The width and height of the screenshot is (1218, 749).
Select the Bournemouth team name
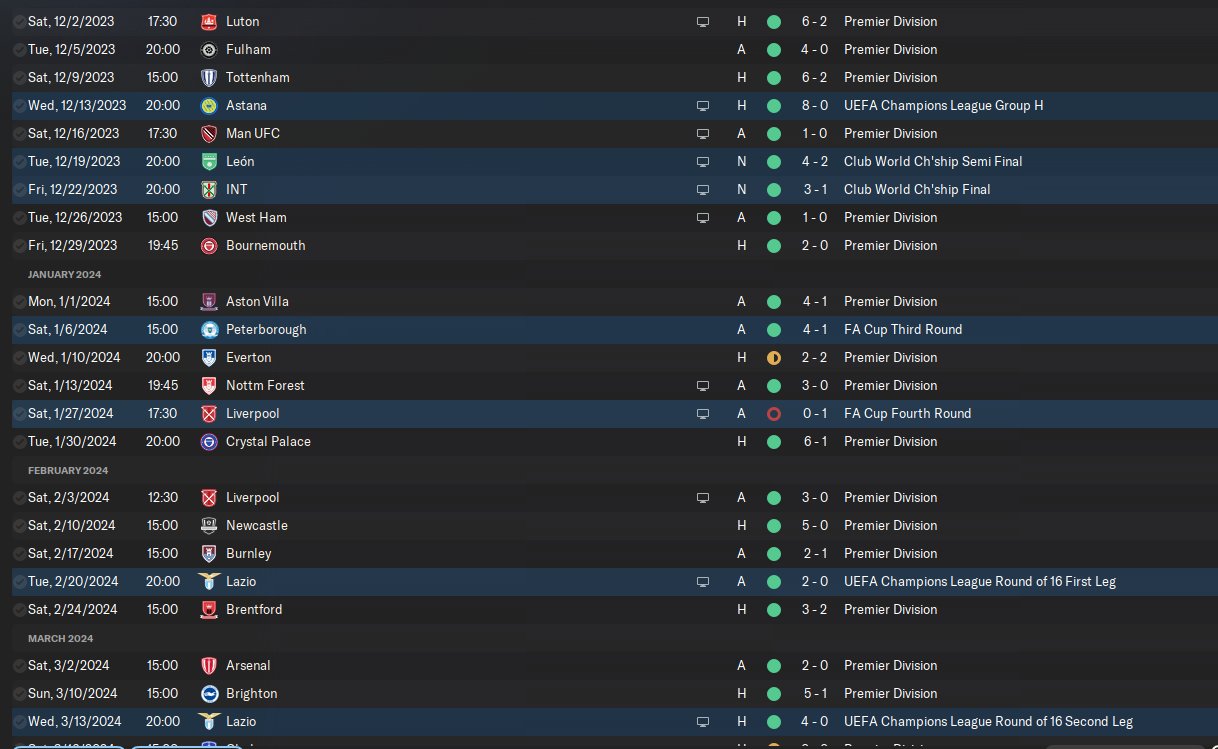click(x=266, y=245)
